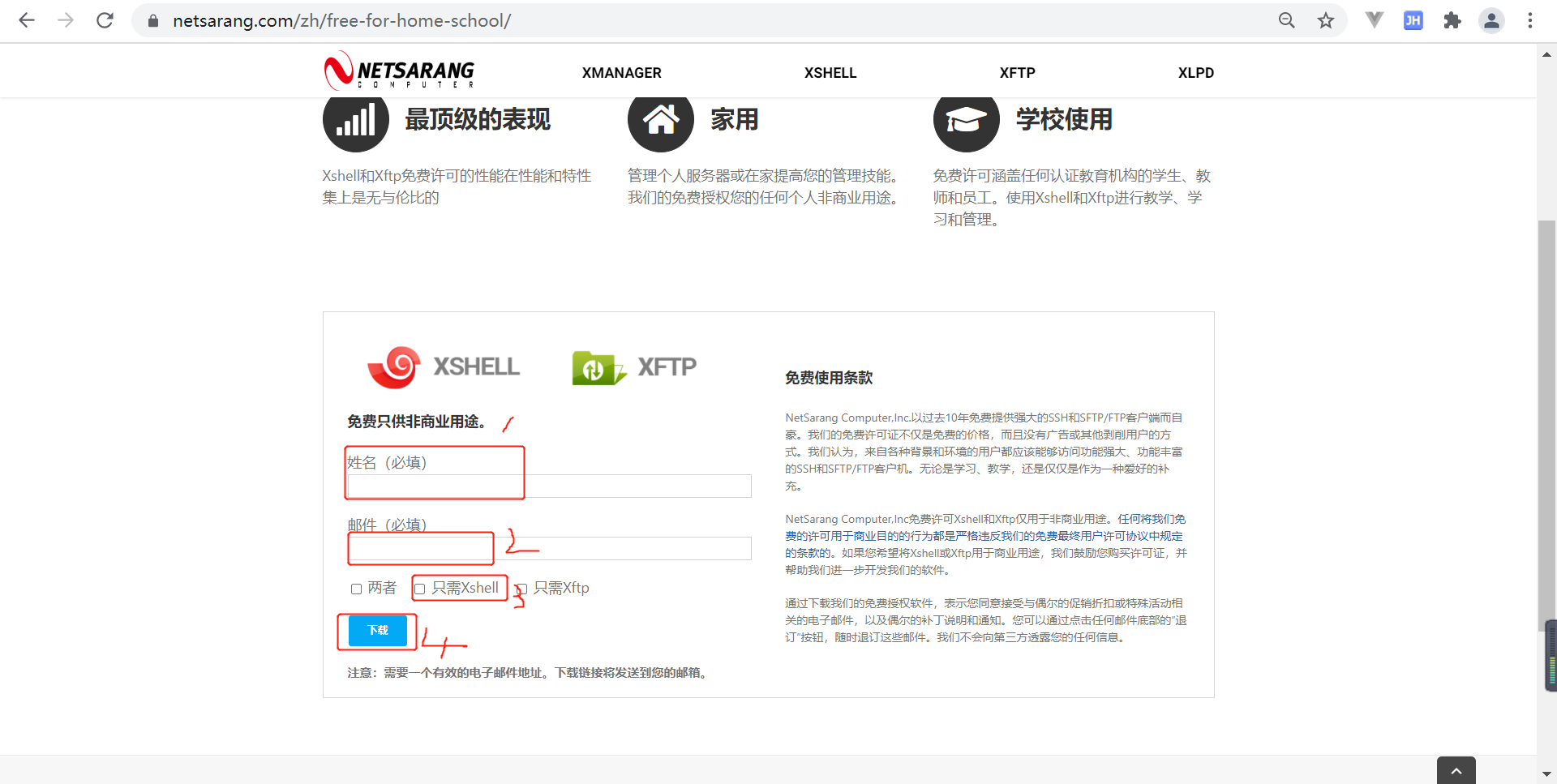Click the 姓名 (必填) name input field
Screen dimensions: 1557x784
click(x=549, y=486)
